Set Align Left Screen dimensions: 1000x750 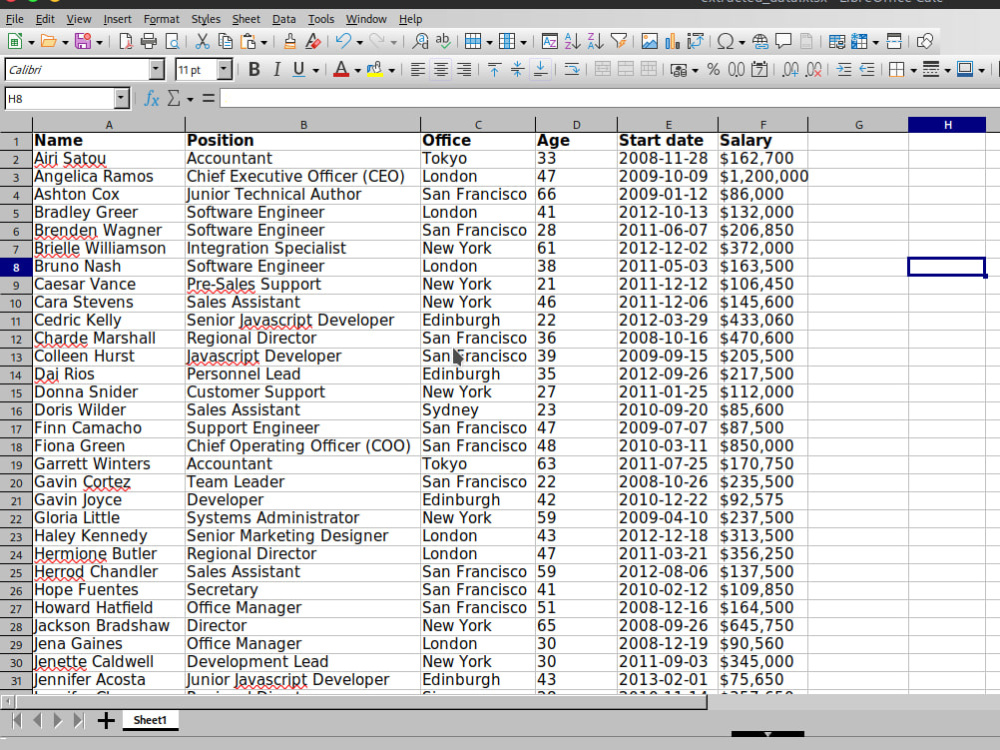(418, 70)
